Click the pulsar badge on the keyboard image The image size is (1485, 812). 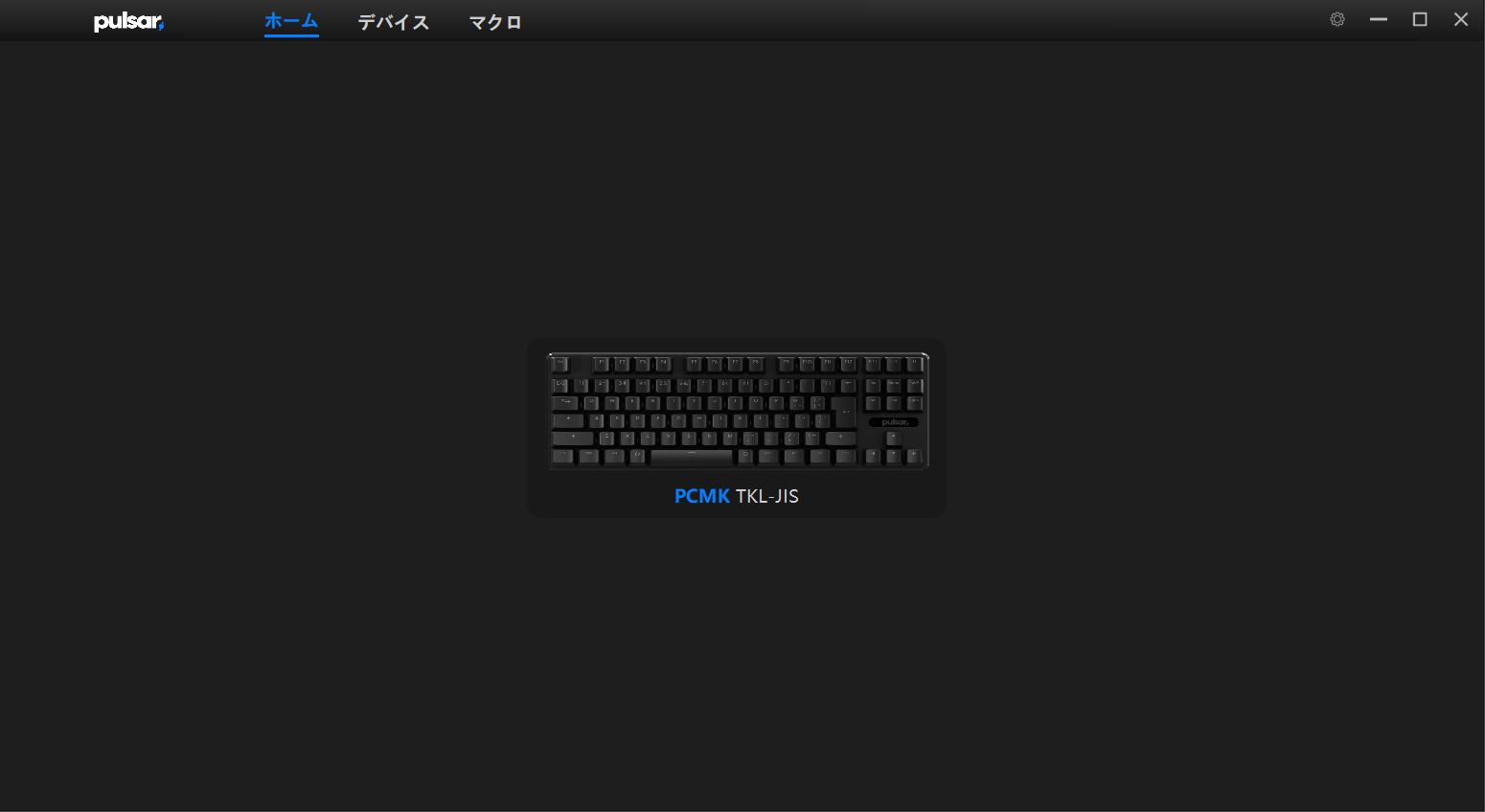pos(894,422)
